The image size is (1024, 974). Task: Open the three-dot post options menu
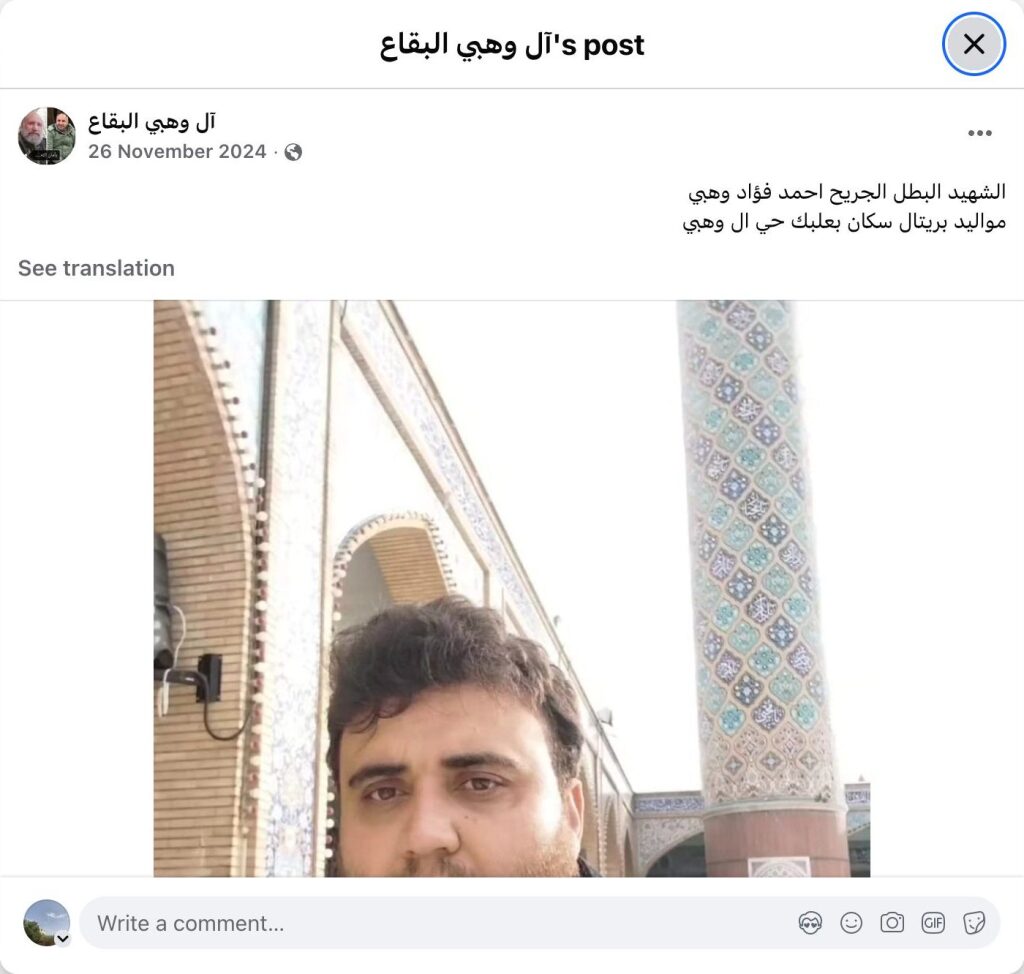[980, 133]
